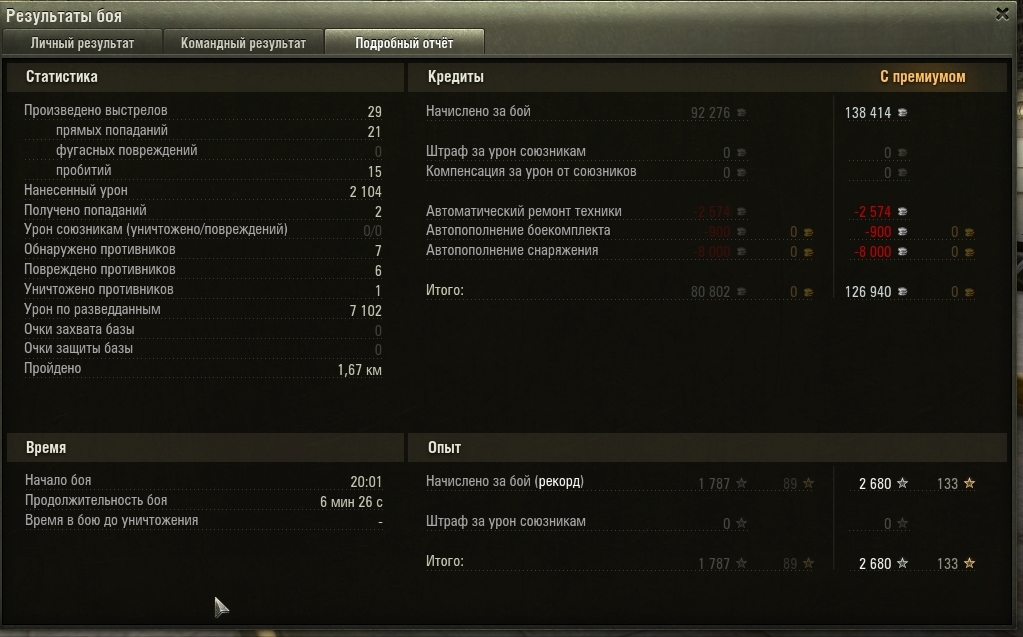Click the Продолжительность боя row
The width and height of the screenshot is (1023, 637).
[x=204, y=501]
